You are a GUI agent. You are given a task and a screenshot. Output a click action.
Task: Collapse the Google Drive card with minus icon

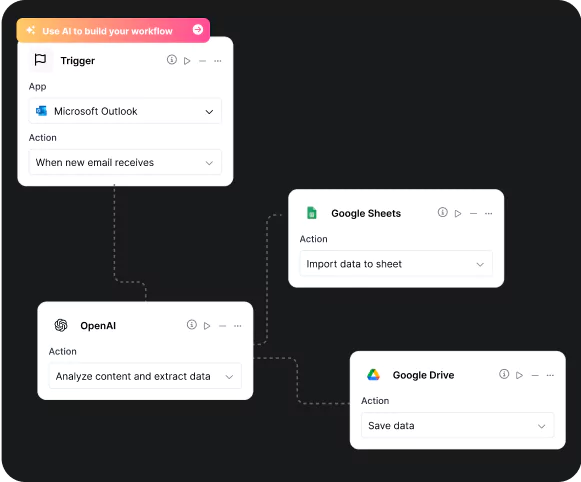pyautogui.click(x=535, y=375)
